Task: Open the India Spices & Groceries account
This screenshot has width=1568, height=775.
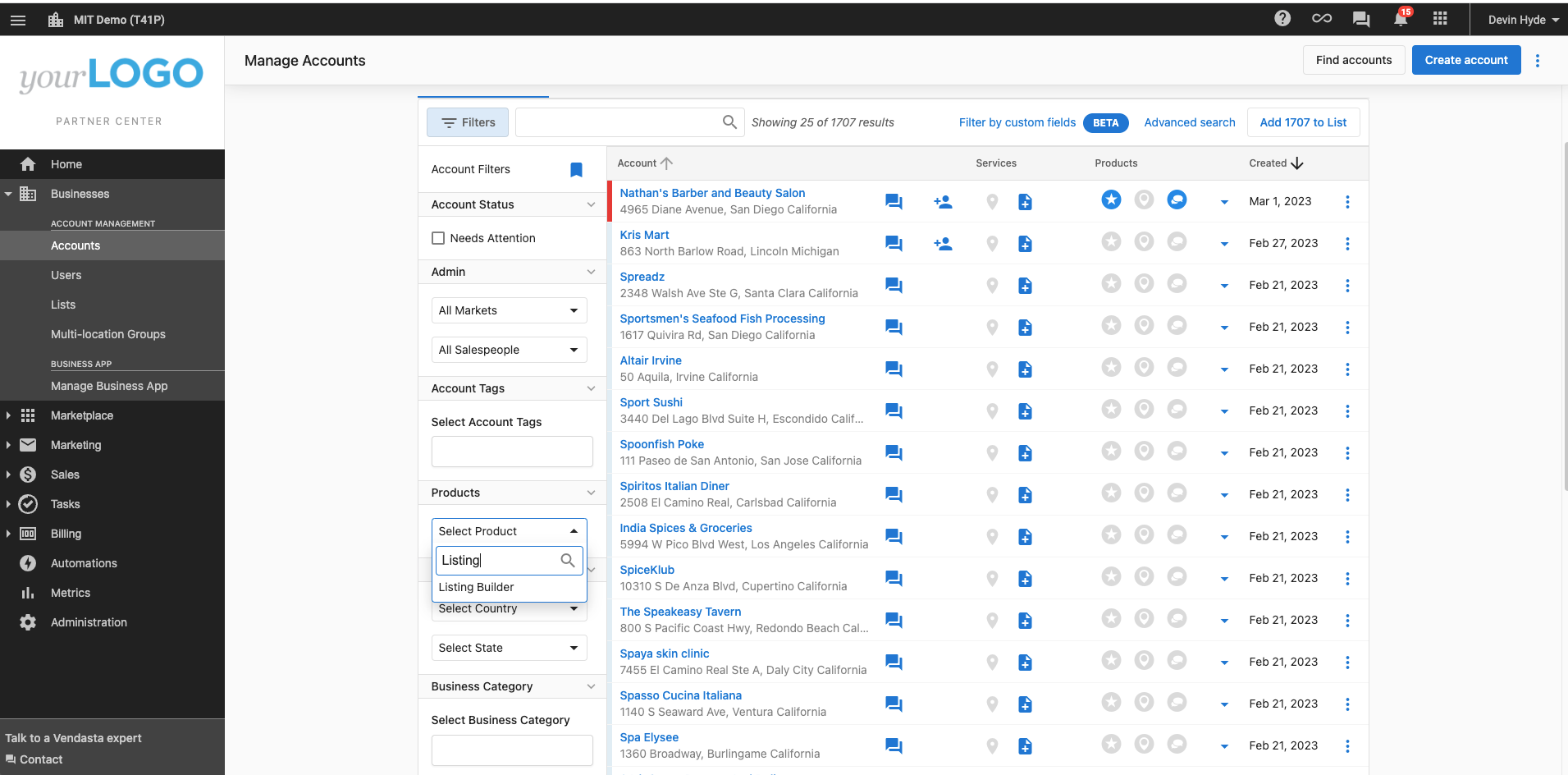Action: tap(686, 528)
